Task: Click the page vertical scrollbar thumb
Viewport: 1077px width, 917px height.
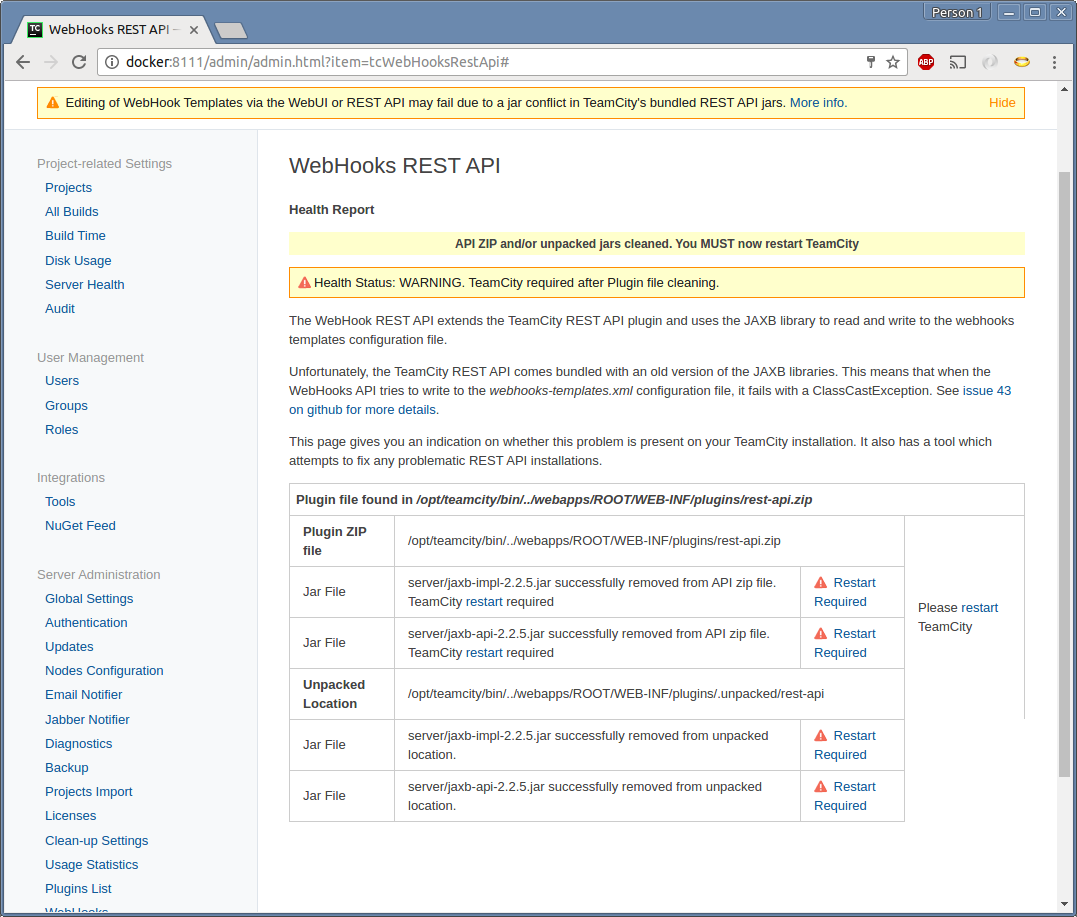Action: [x=1064, y=474]
